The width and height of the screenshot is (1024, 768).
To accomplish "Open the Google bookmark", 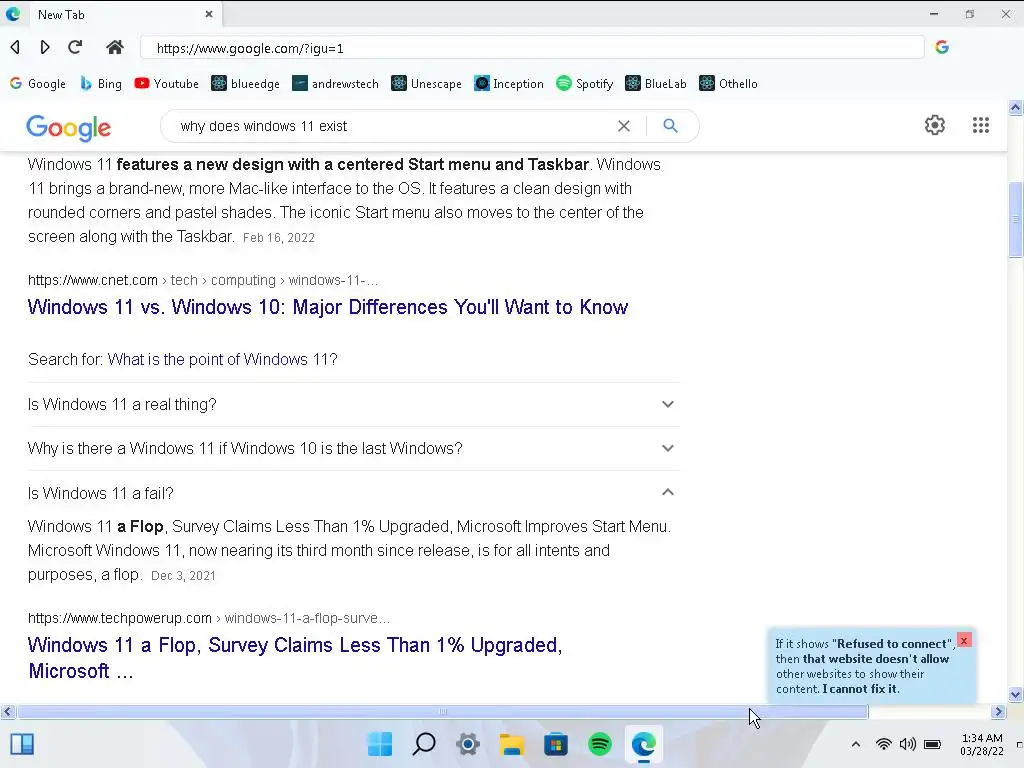I will 38,84.
